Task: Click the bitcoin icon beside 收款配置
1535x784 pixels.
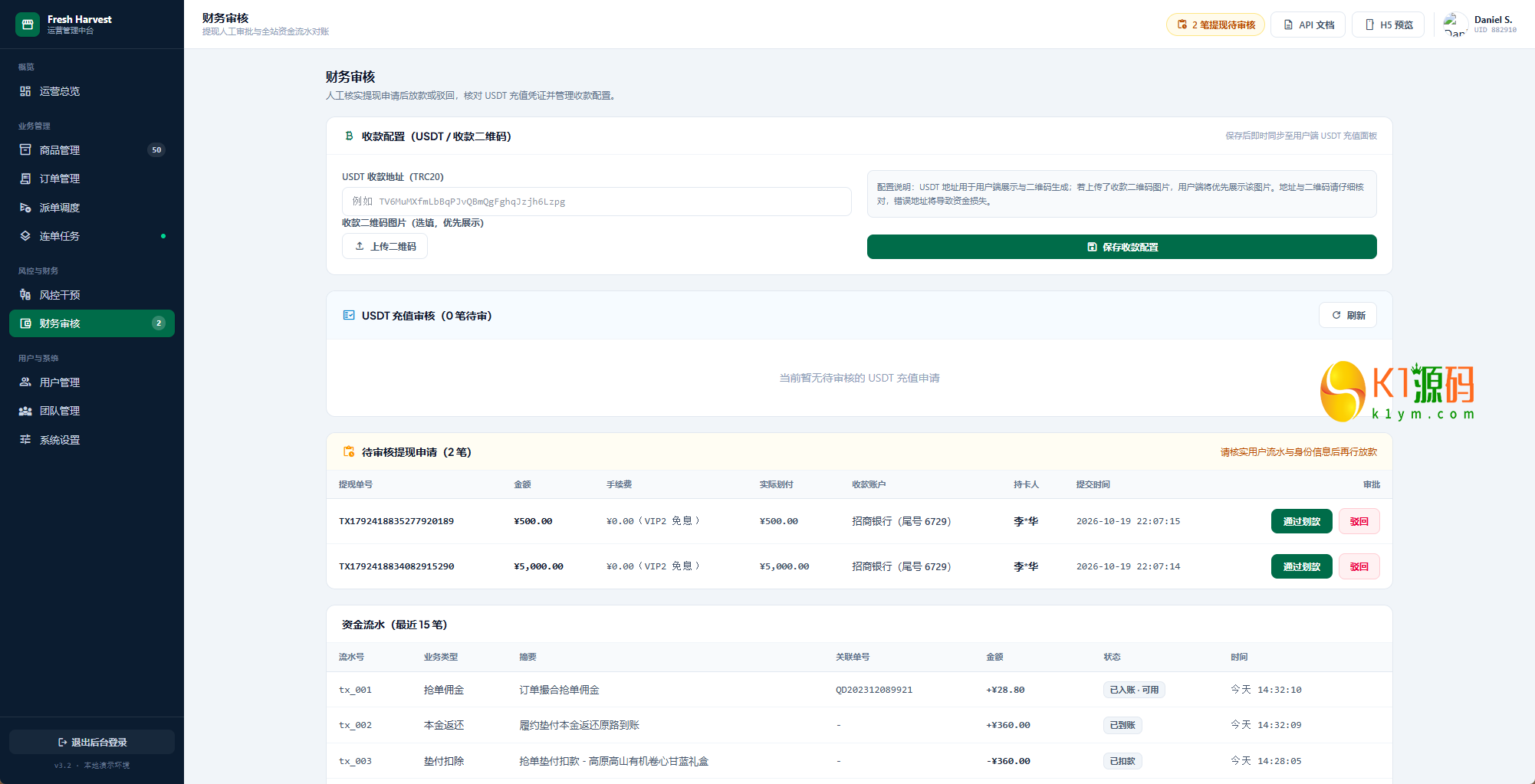Action: click(x=349, y=136)
